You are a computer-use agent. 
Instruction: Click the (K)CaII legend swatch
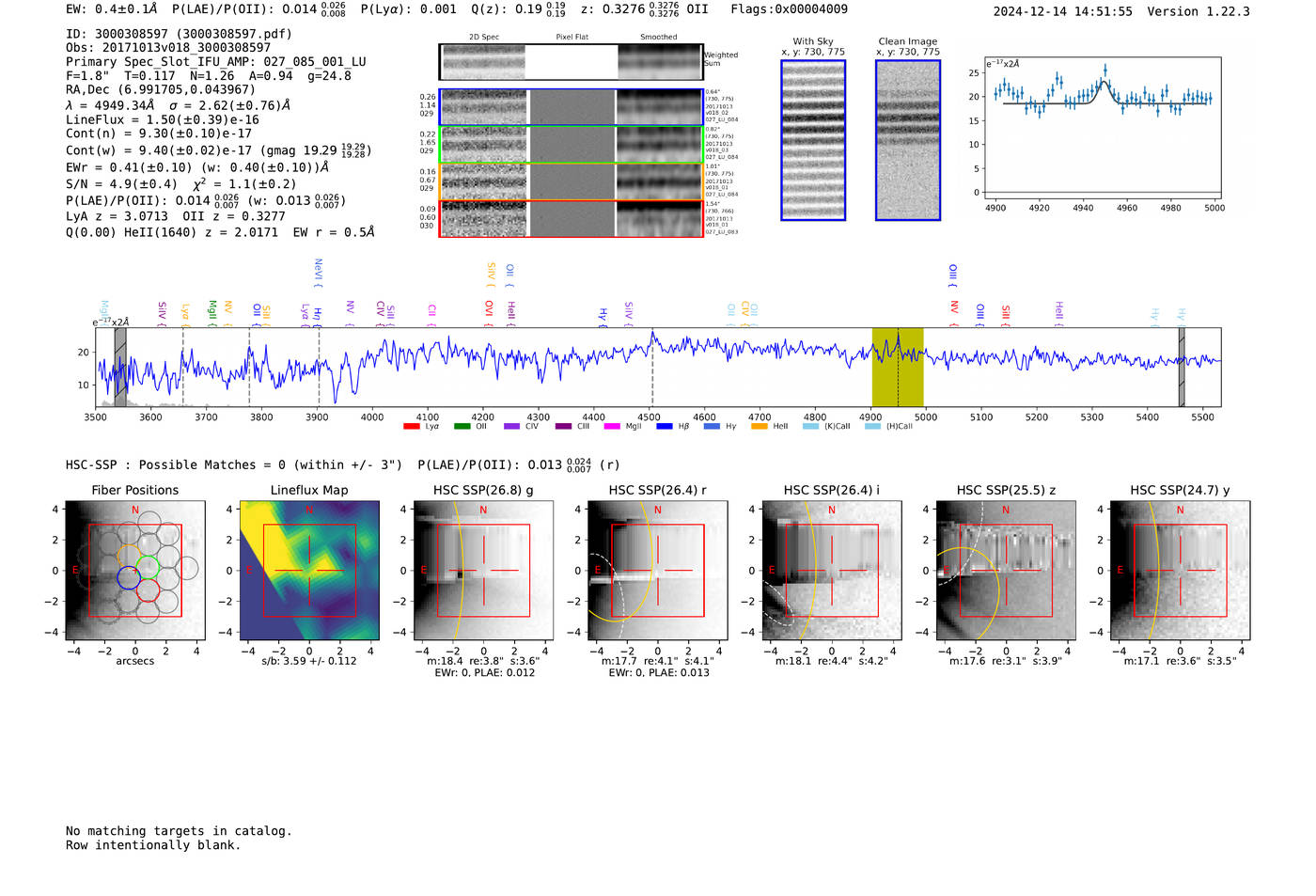click(810, 426)
